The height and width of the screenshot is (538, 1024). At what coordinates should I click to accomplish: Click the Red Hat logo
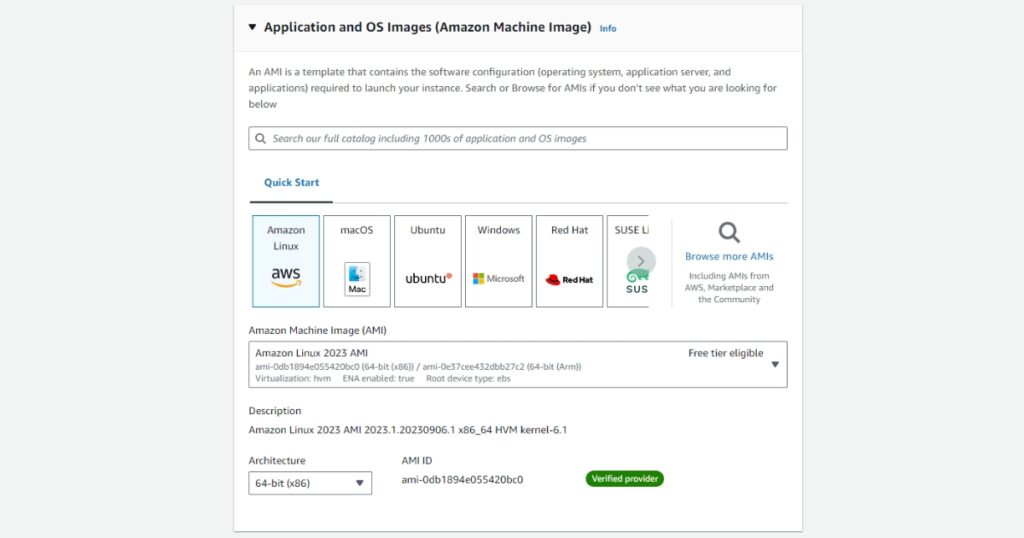tap(569, 279)
